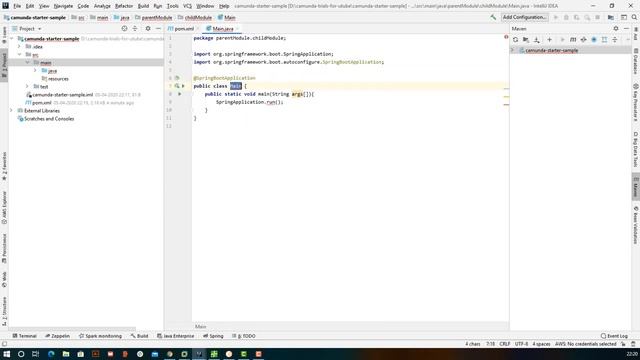
Task: Open the Tools menu
Action: (x=173, y=6)
